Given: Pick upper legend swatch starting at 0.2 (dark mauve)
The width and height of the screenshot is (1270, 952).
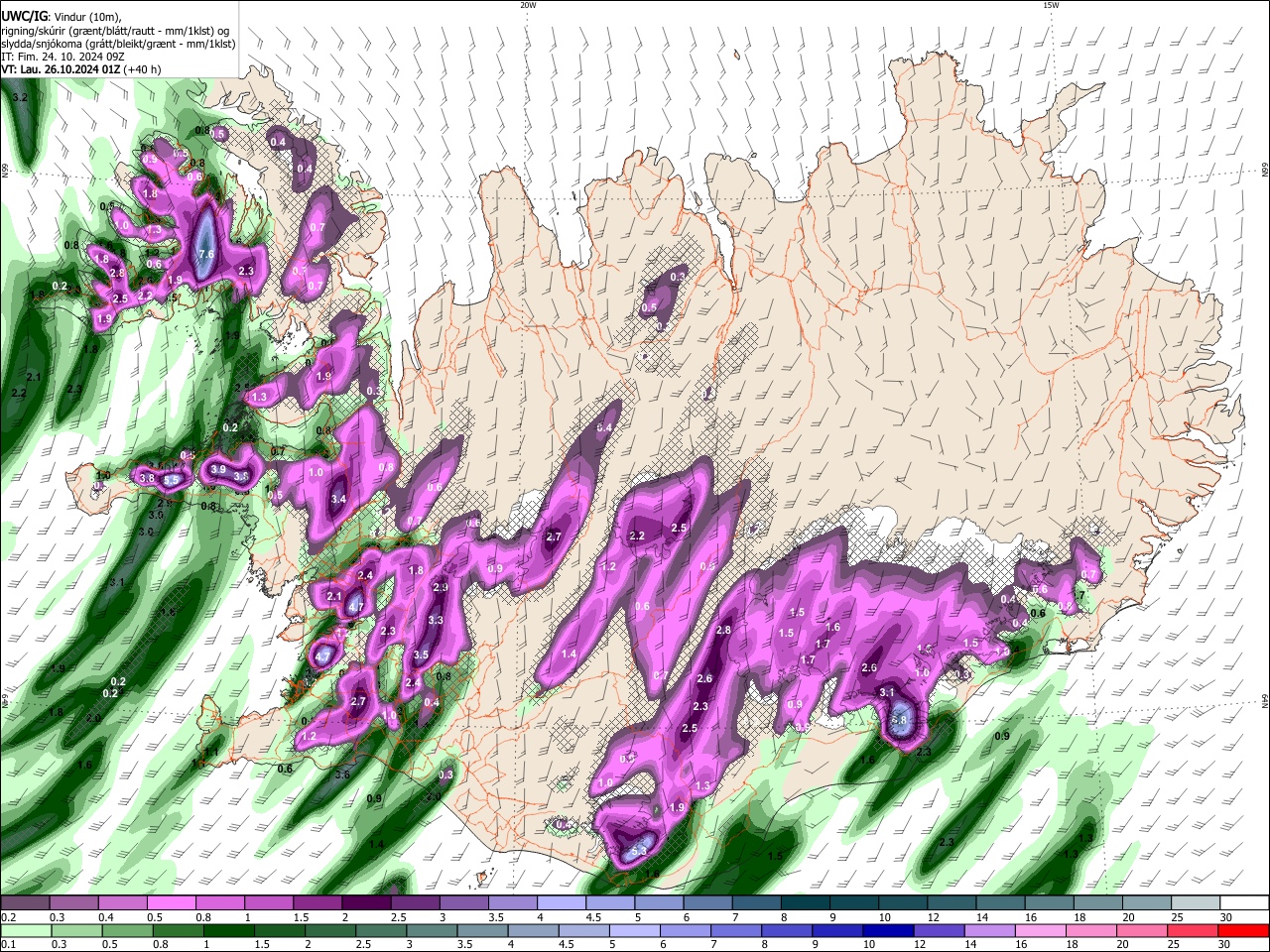Looking at the screenshot, I should (x=25, y=902).
